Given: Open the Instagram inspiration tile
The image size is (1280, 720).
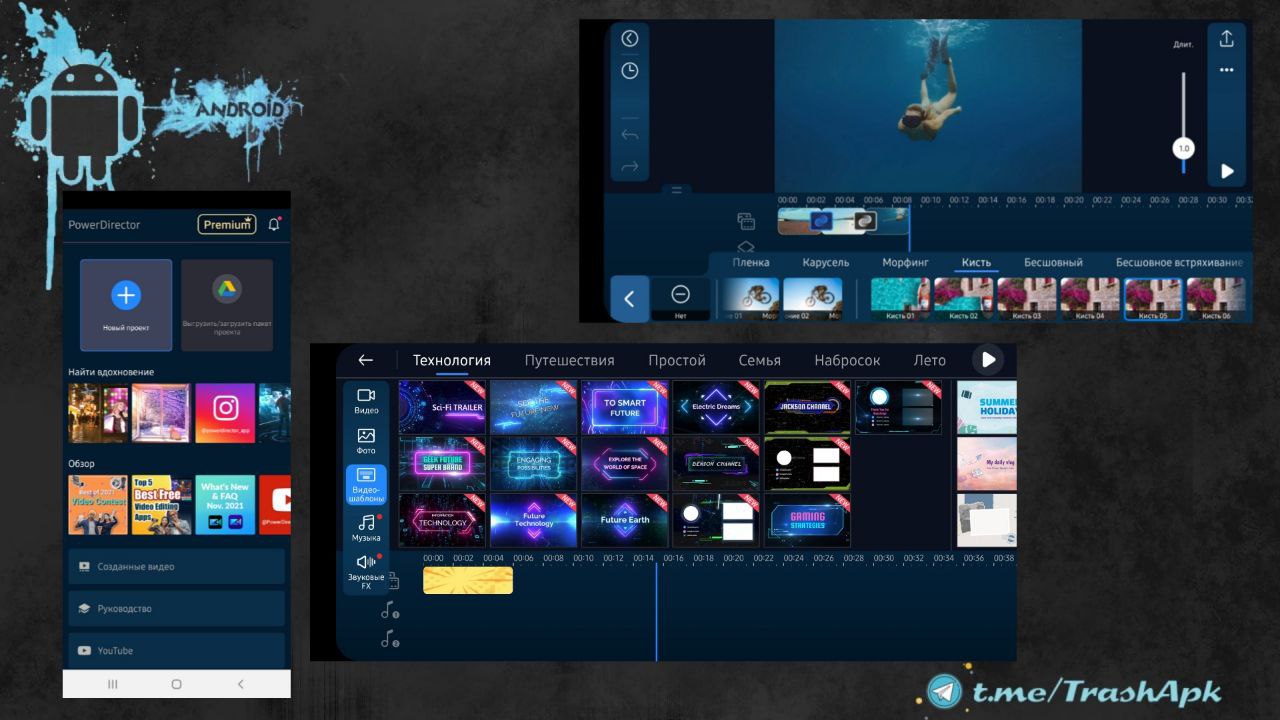Looking at the screenshot, I should pos(225,413).
